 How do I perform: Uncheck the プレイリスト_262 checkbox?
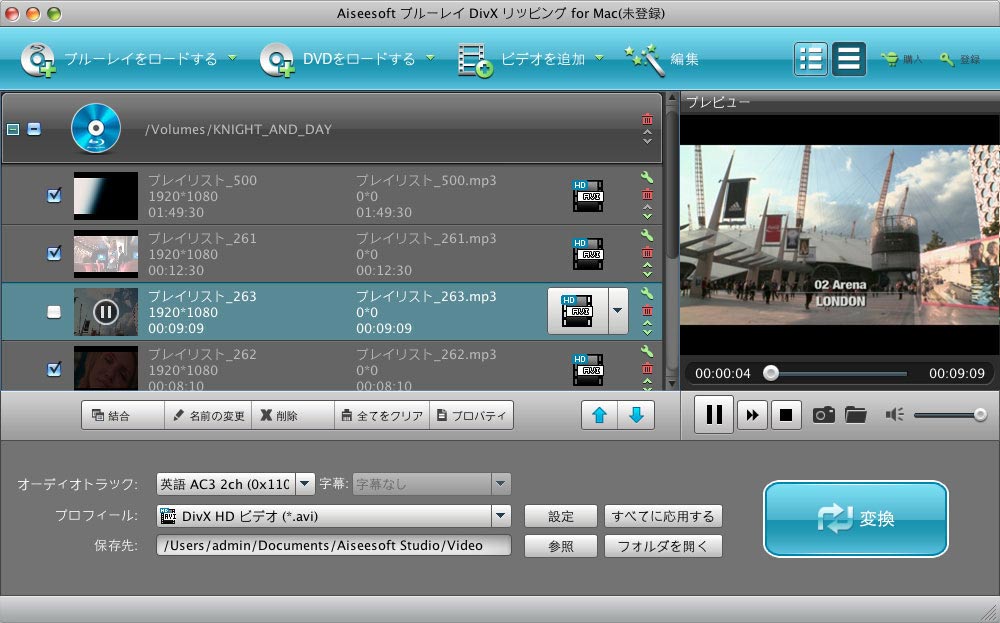click(x=54, y=369)
